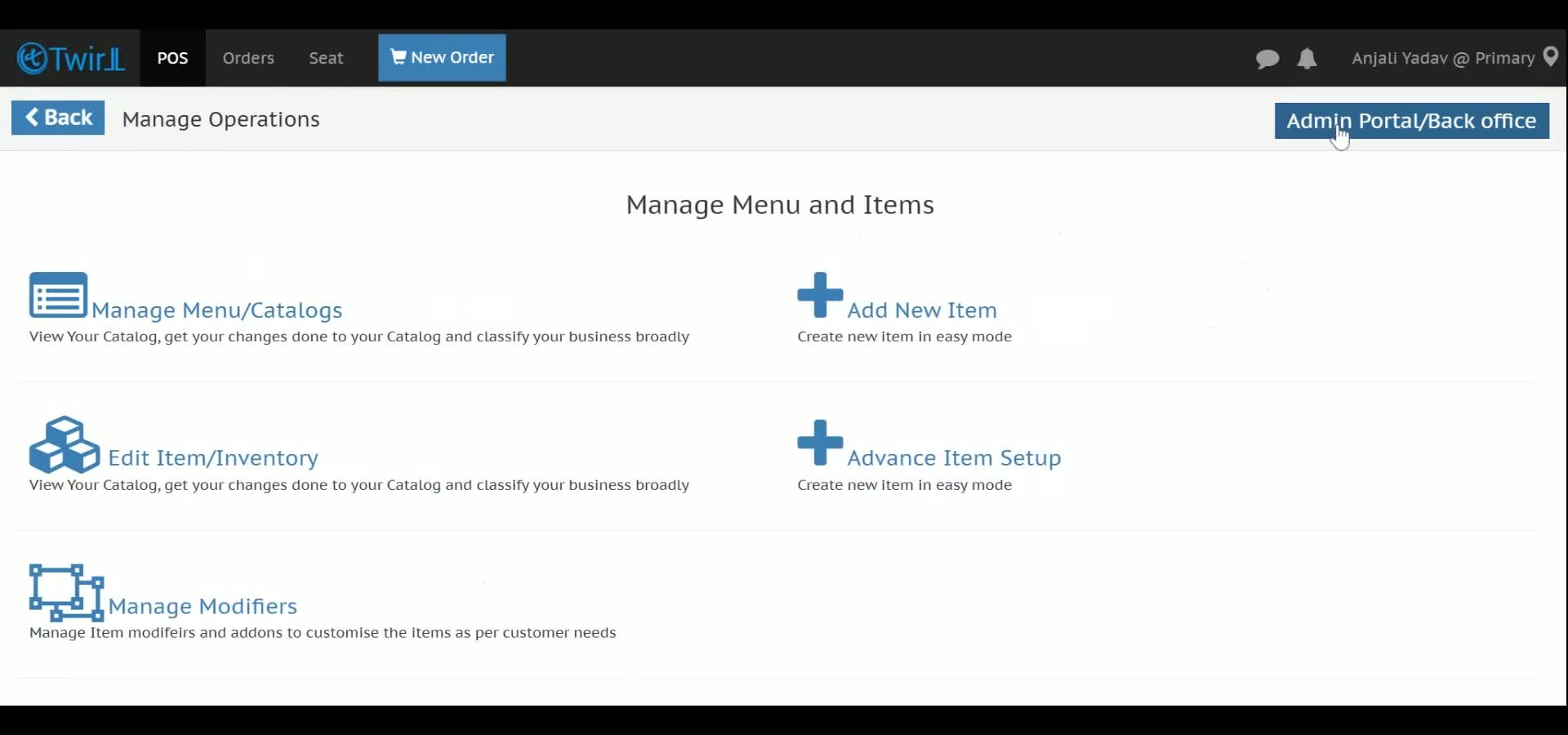Click the location pin icon
The height and width of the screenshot is (735, 1568).
tap(1551, 57)
